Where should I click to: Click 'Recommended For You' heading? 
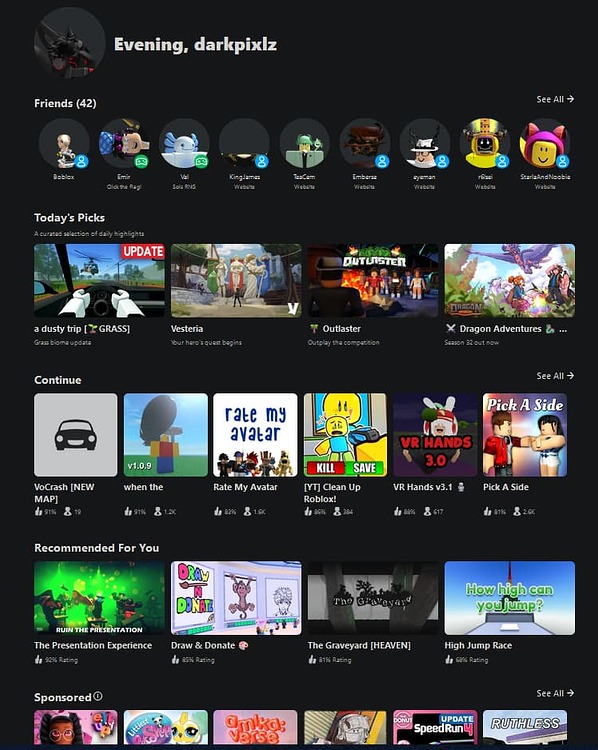click(97, 548)
